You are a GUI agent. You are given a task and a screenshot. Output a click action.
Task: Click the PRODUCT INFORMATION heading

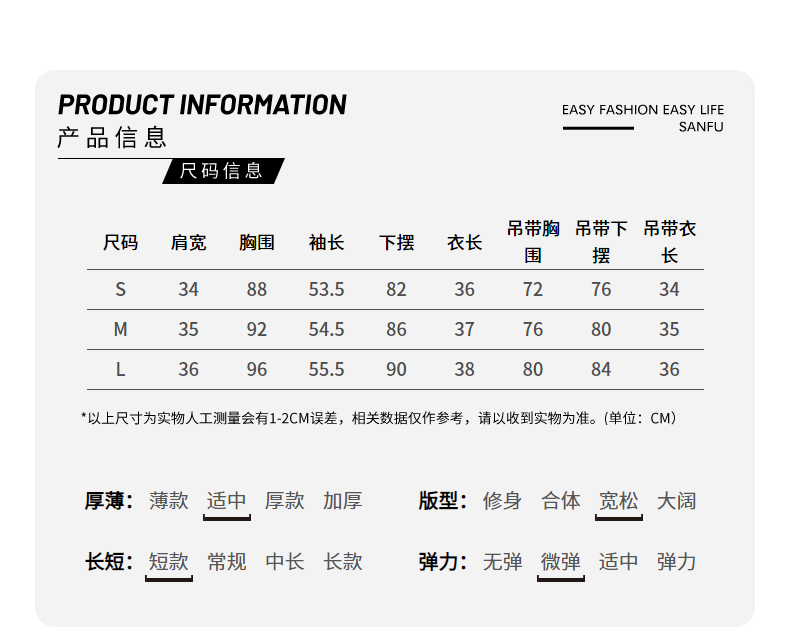click(x=202, y=105)
